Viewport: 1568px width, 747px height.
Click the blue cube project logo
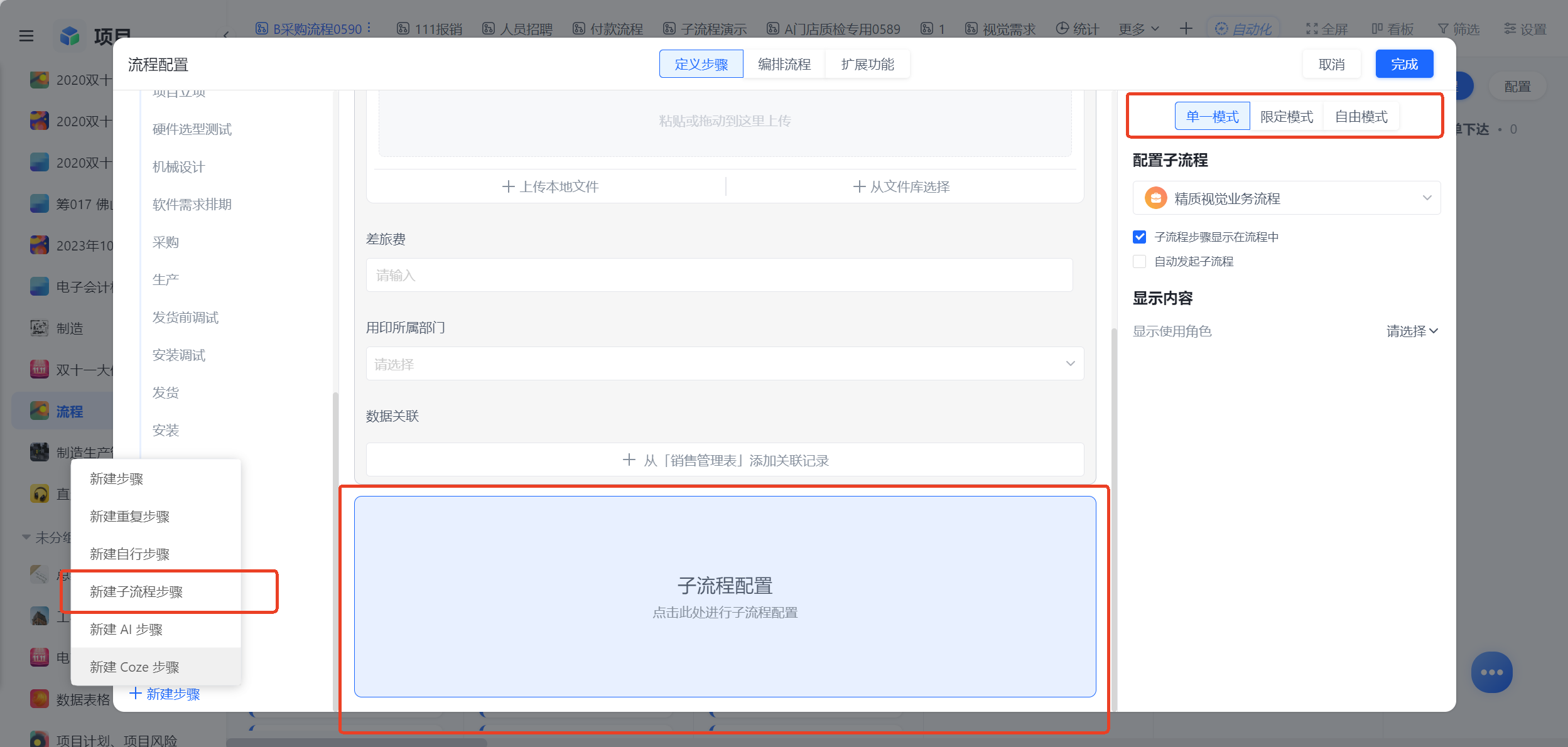point(70,36)
